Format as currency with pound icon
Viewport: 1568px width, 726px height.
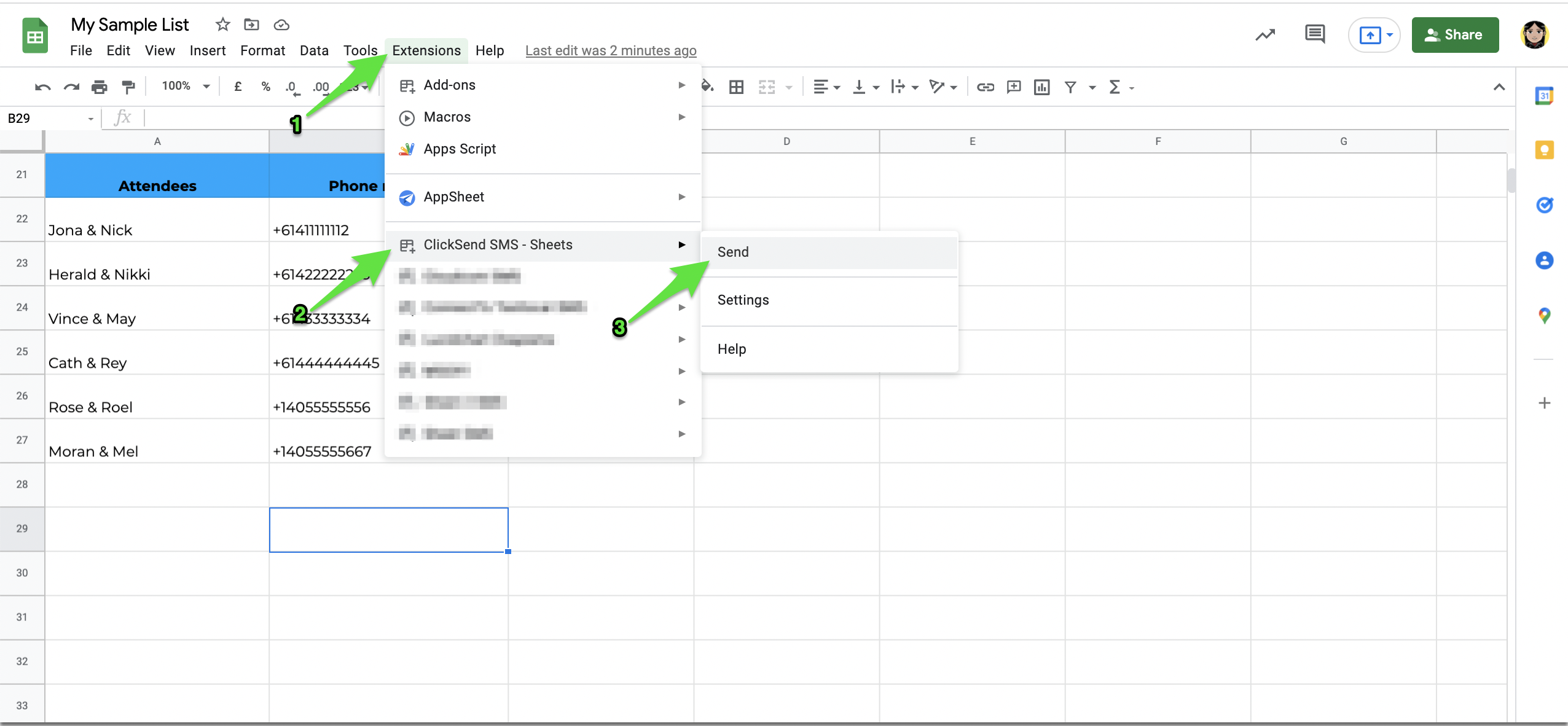[237, 87]
